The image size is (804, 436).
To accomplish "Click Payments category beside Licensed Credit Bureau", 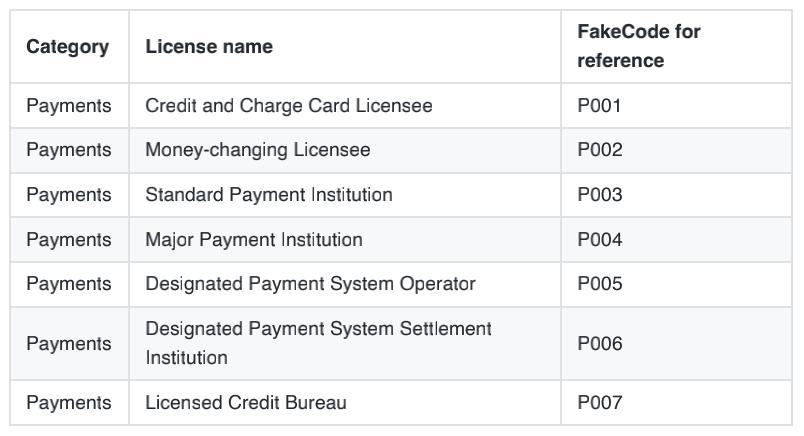I will point(69,403).
